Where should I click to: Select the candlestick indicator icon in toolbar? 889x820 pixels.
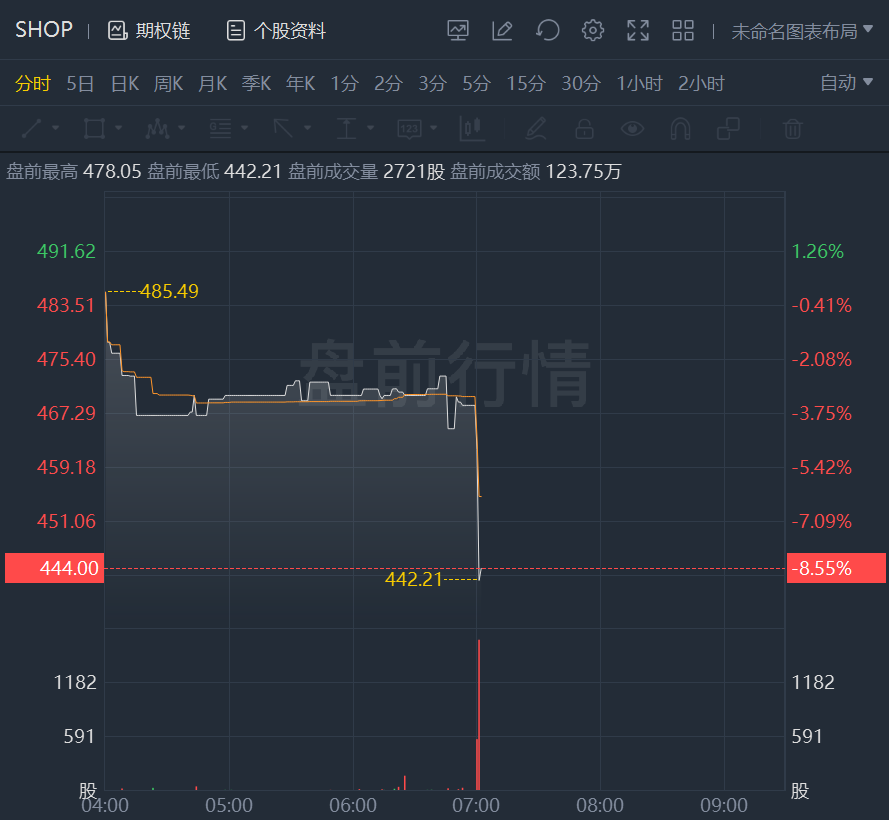(x=471, y=128)
